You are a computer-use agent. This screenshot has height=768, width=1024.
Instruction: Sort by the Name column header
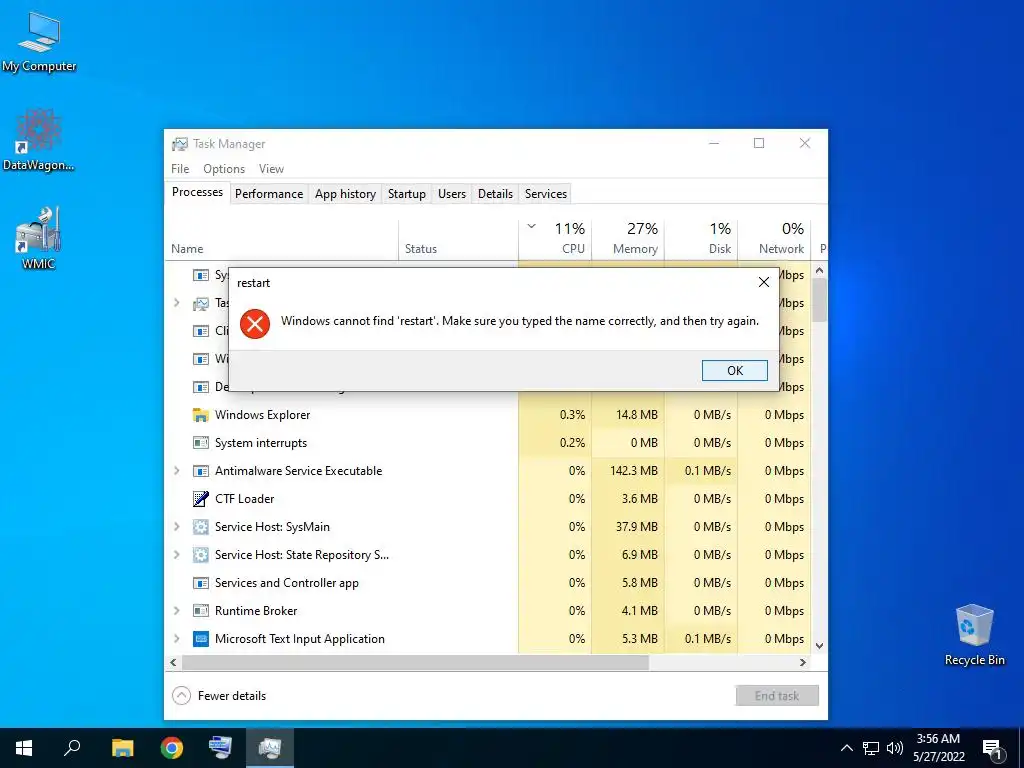point(281,239)
